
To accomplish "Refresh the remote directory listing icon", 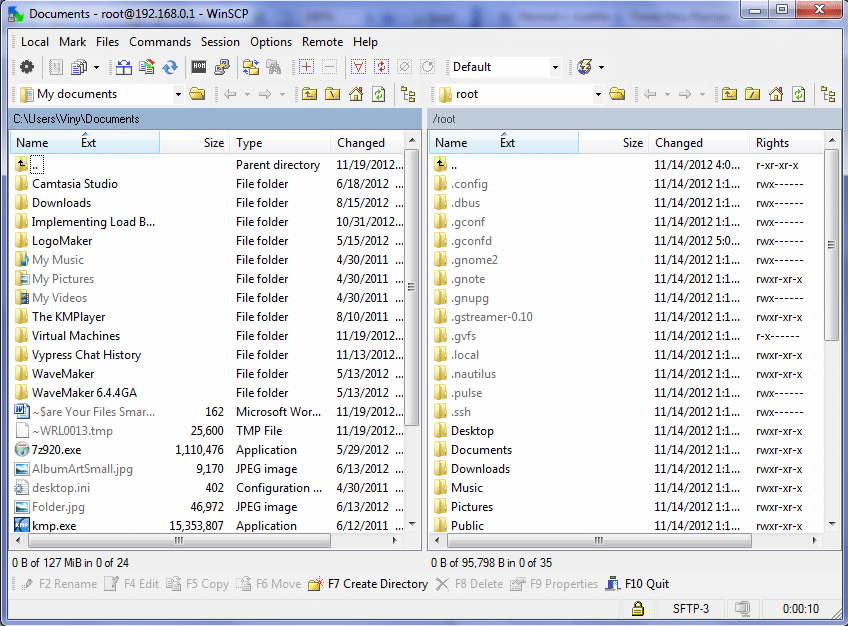I will [796, 92].
